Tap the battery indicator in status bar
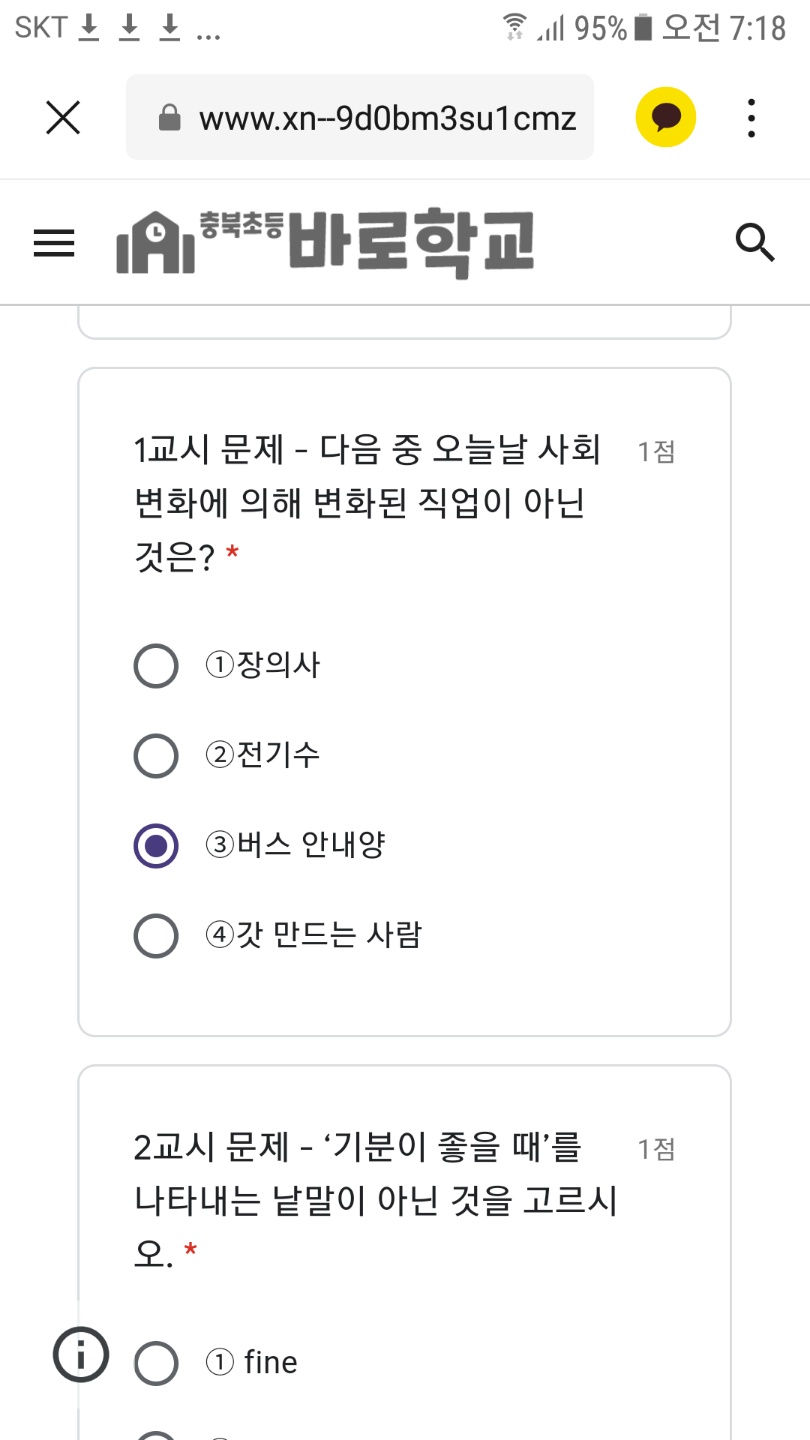 (643, 28)
